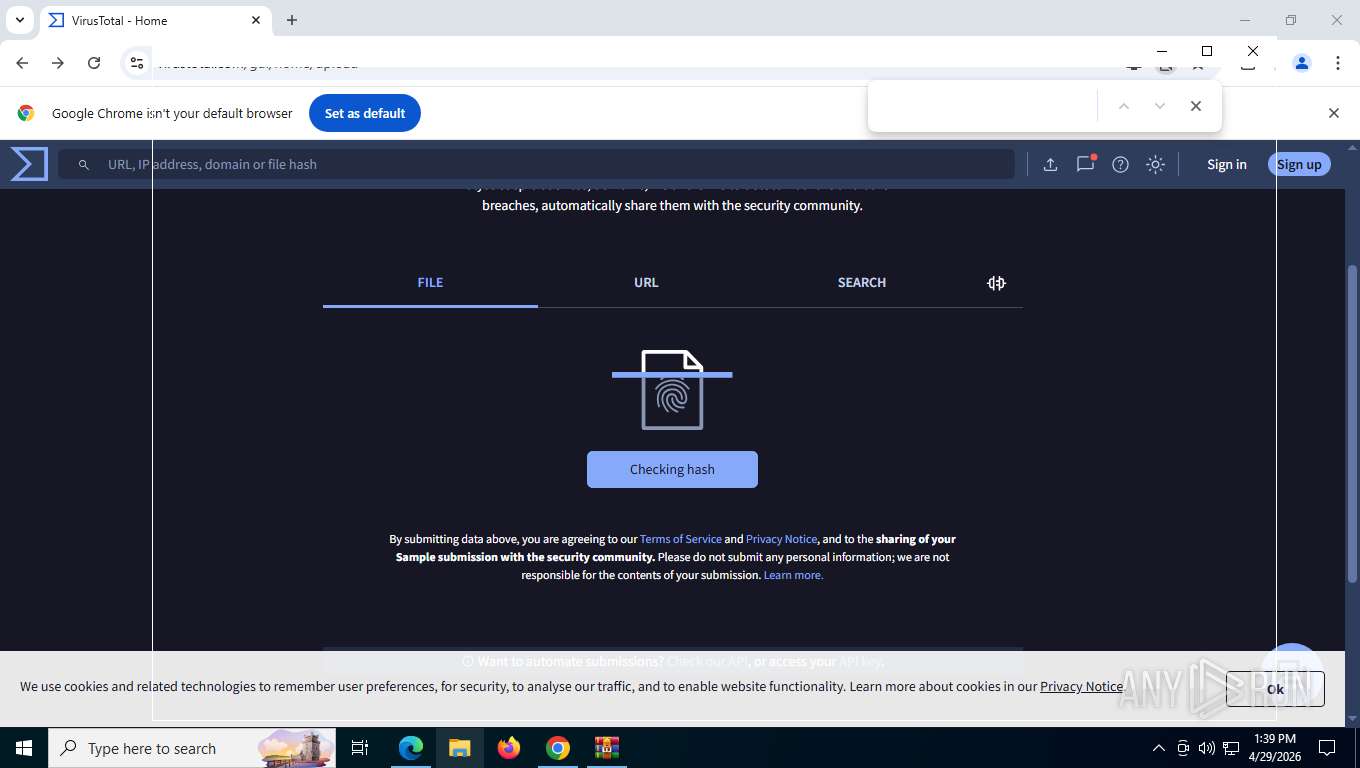Open the help question mark icon
The width and height of the screenshot is (1360, 768).
(x=1120, y=165)
